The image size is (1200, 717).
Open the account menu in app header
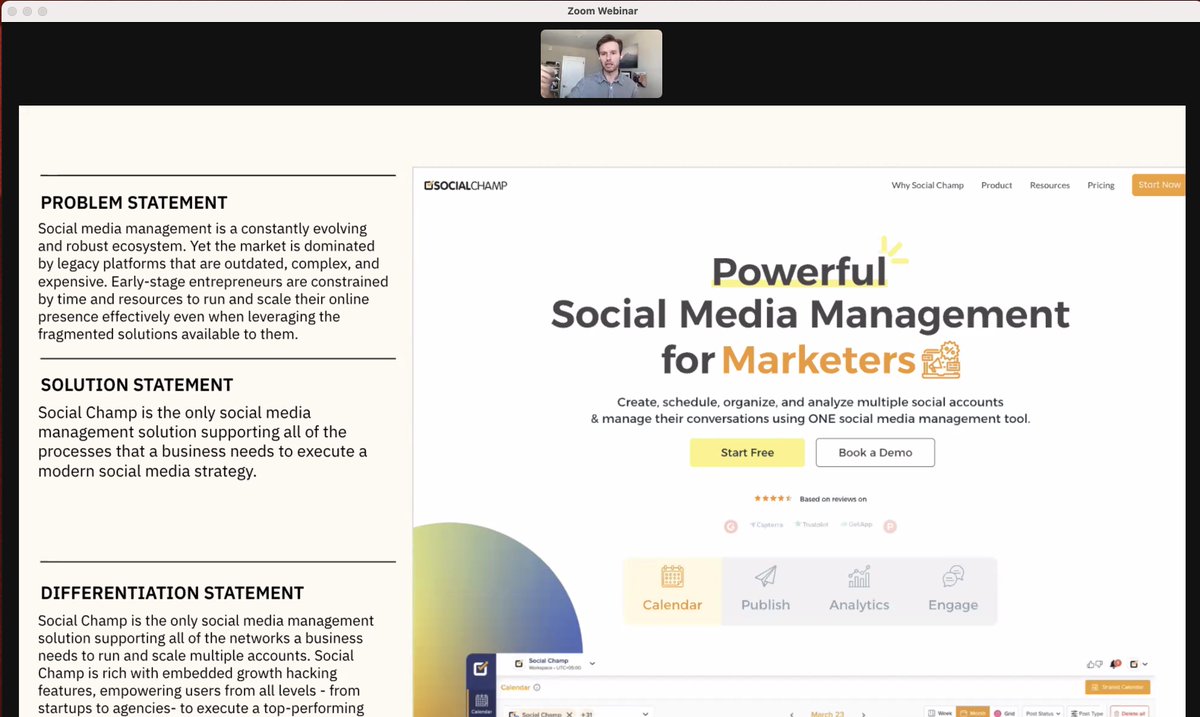(1138, 664)
